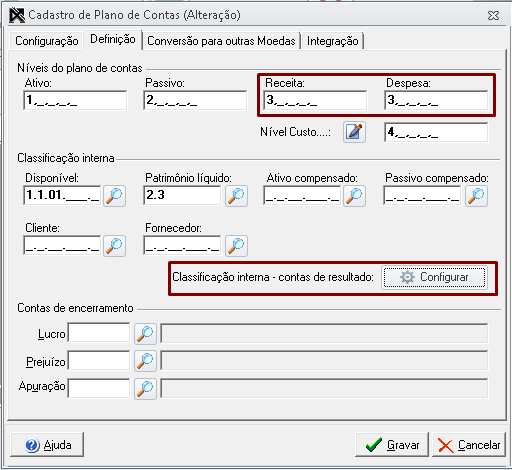Focus the Receita level input field

[315, 100]
